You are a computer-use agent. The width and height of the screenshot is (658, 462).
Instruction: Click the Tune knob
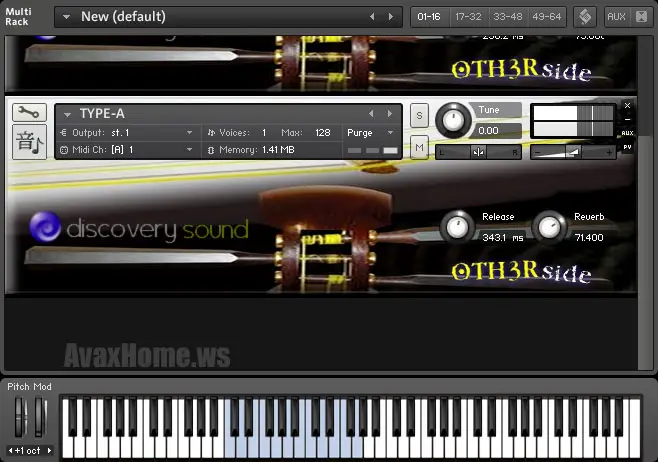[x=453, y=120]
